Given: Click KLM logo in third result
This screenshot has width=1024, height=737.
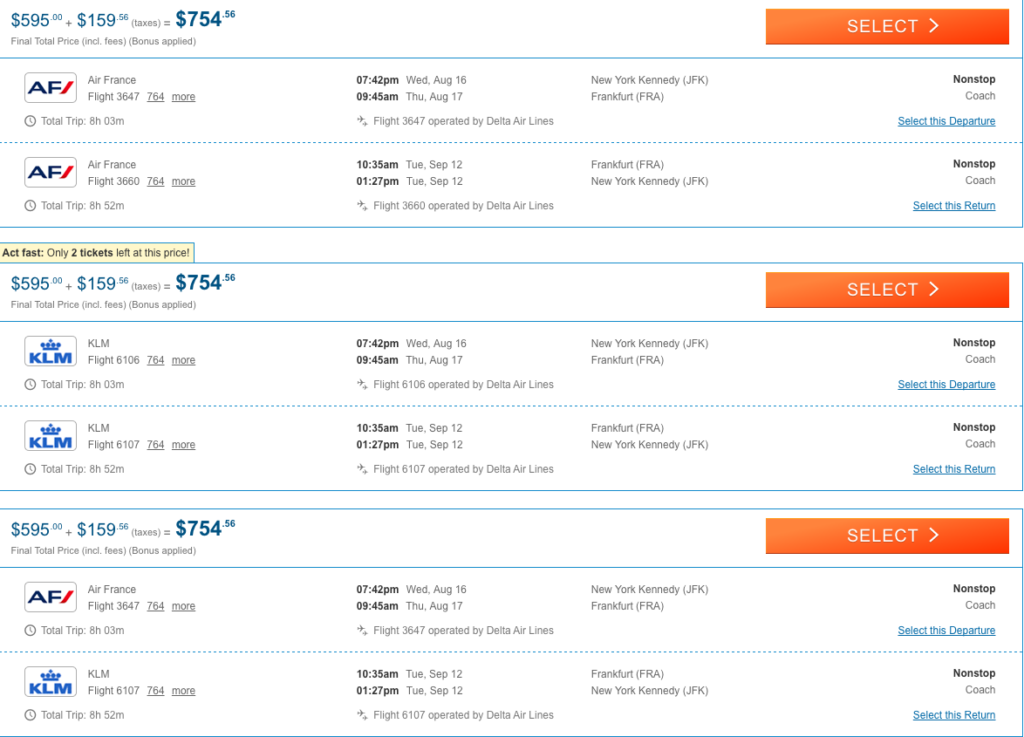Looking at the screenshot, I should [50, 682].
